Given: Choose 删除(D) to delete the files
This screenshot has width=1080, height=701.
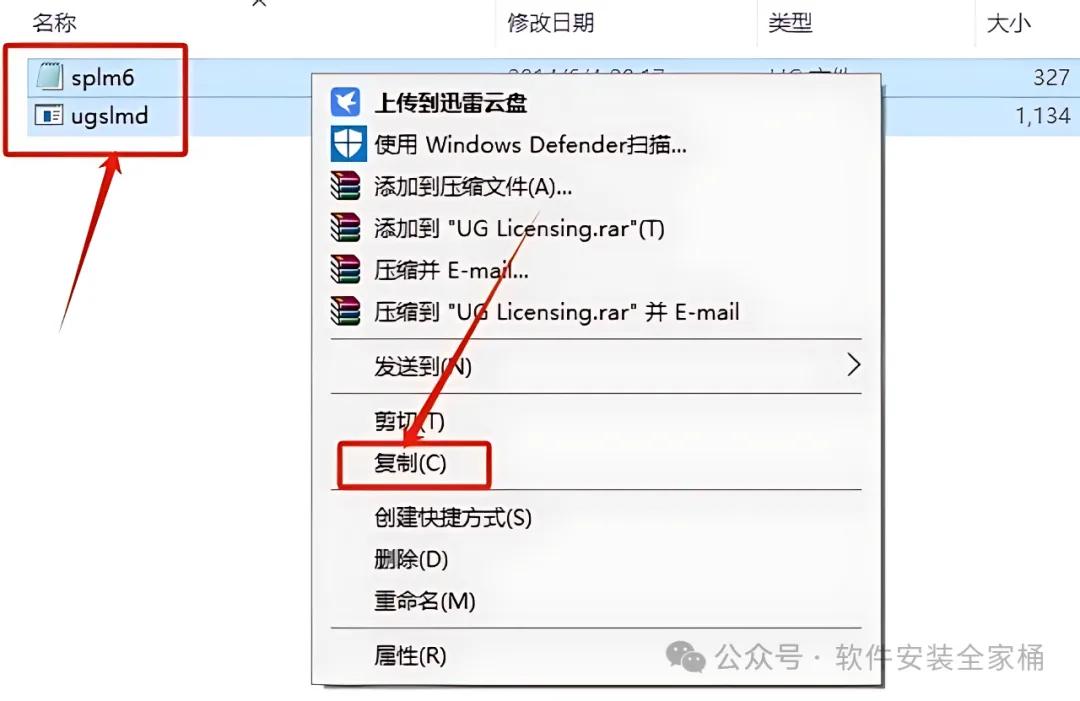Looking at the screenshot, I should [411, 559].
